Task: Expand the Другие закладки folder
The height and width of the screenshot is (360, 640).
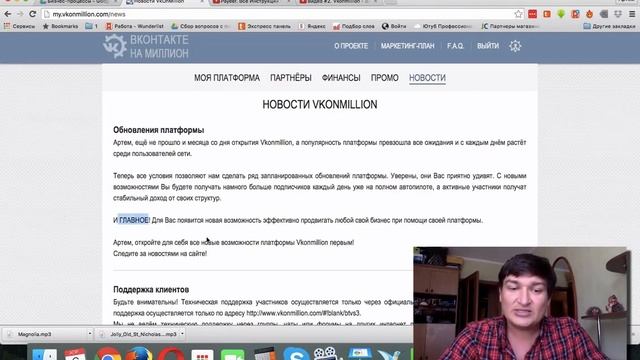Action: pos(609,26)
